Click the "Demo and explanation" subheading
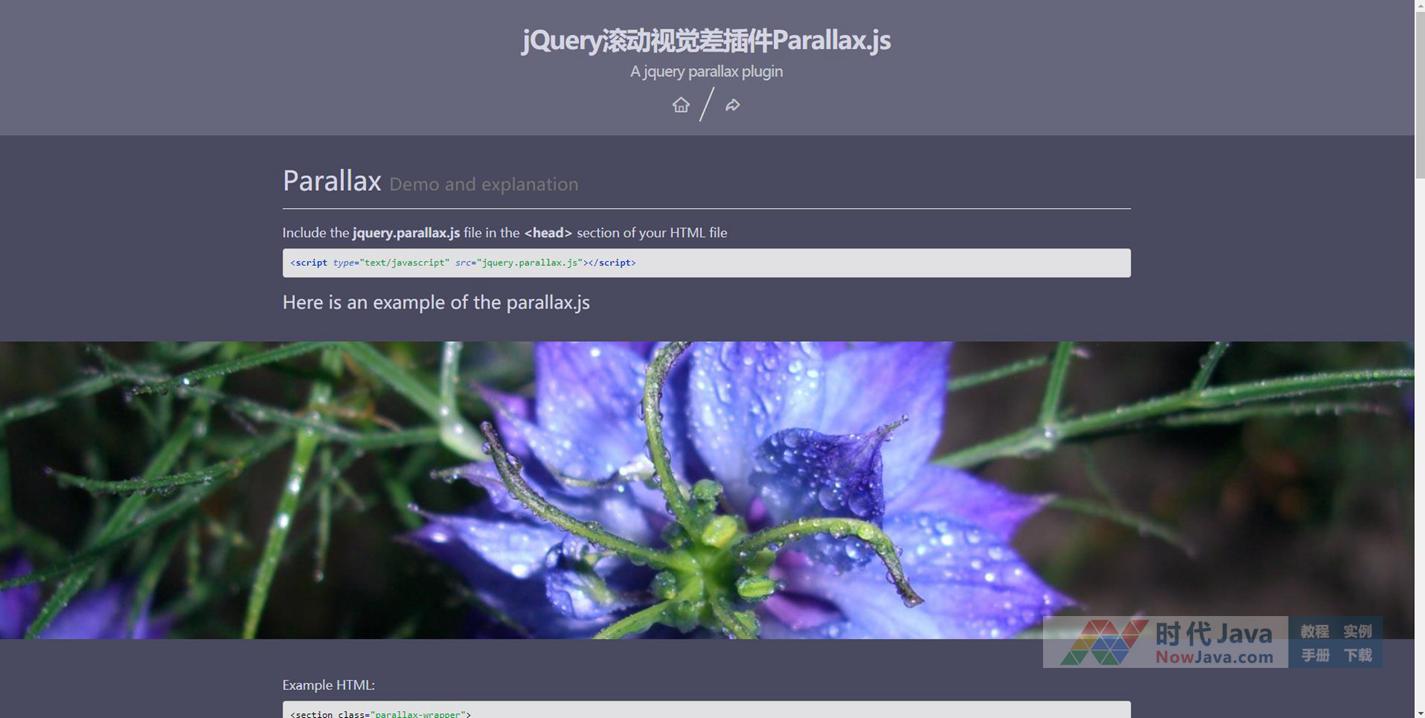 click(x=483, y=184)
